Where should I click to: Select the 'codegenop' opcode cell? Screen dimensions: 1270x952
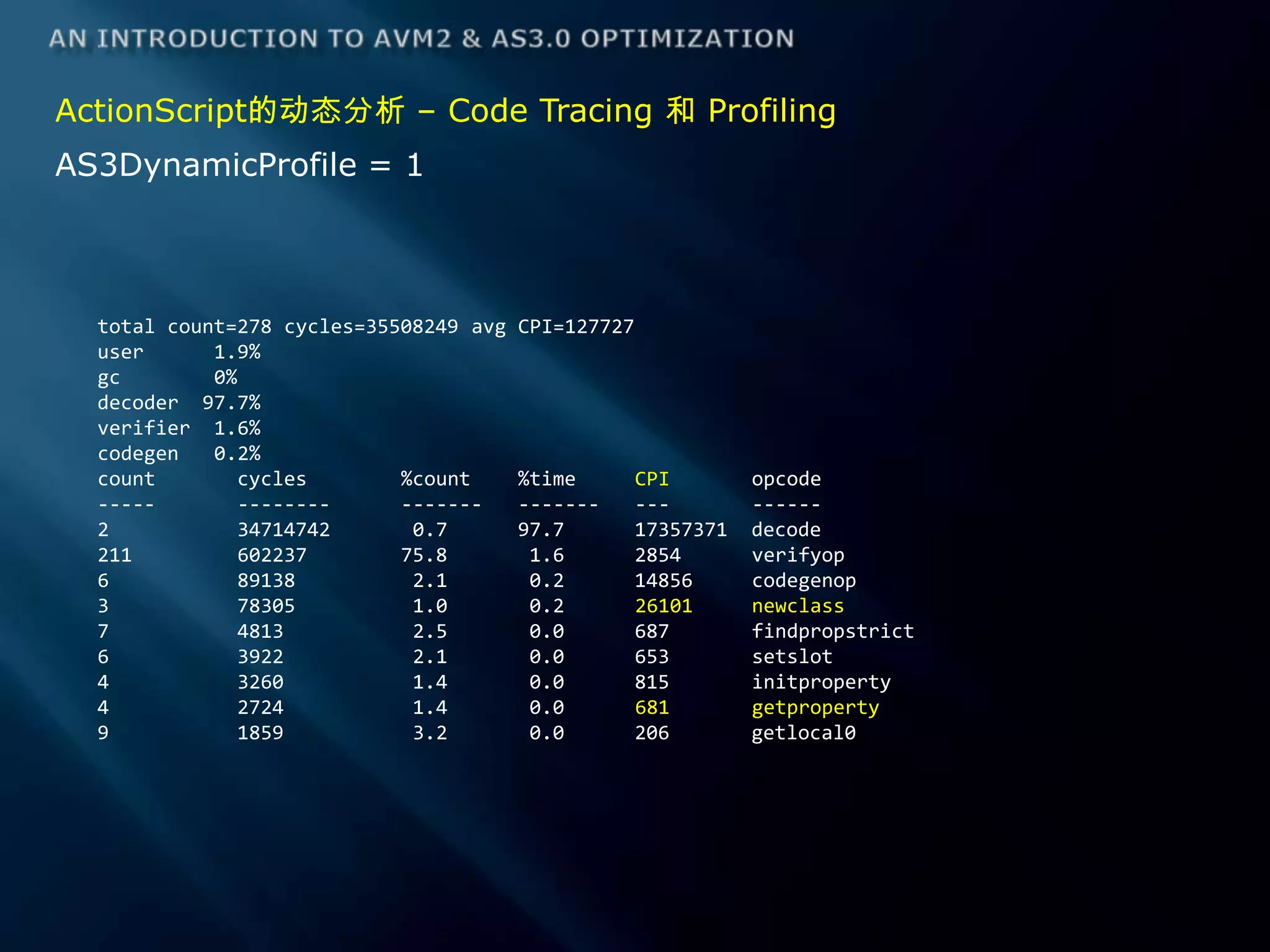coord(804,581)
